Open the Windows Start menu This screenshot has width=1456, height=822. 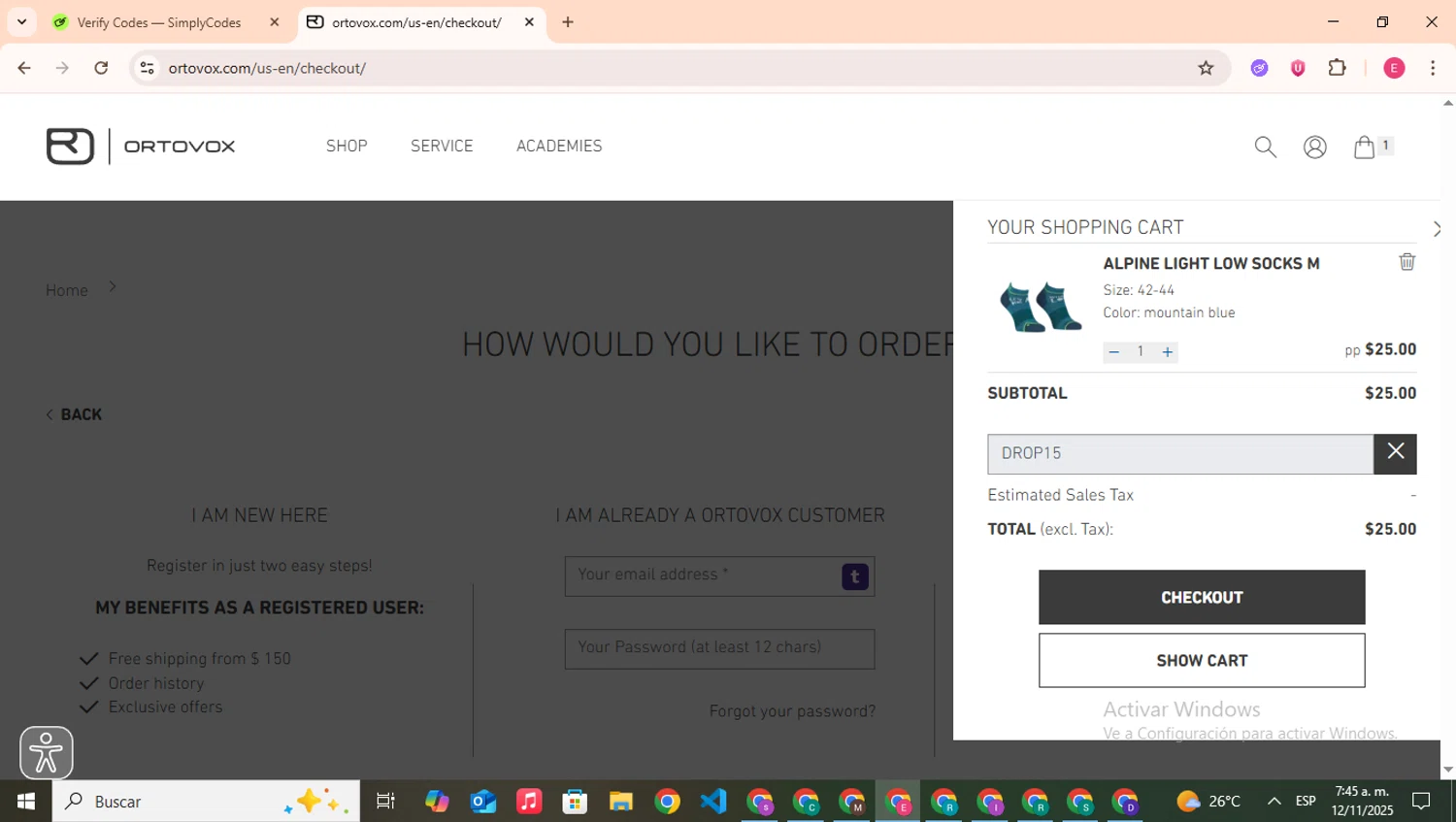point(26,802)
